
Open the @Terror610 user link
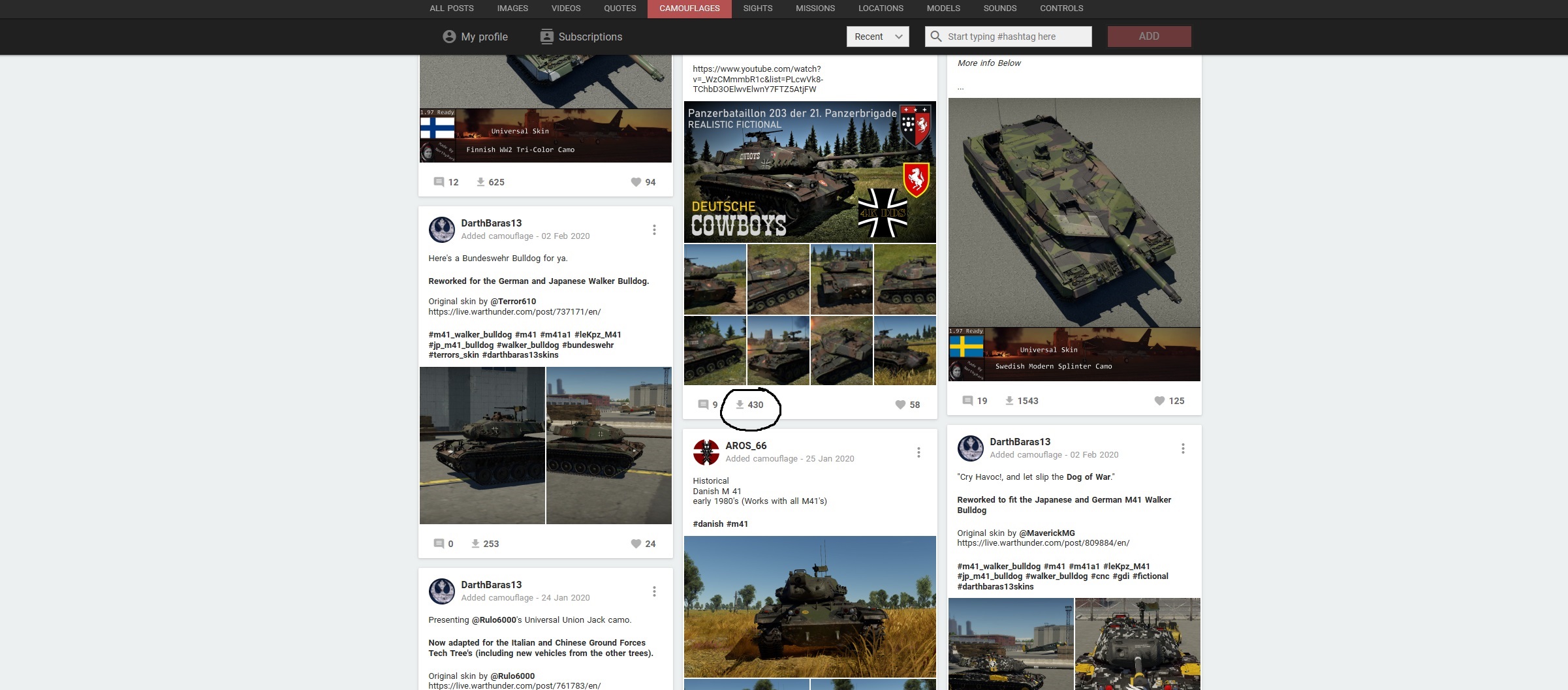pos(513,302)
